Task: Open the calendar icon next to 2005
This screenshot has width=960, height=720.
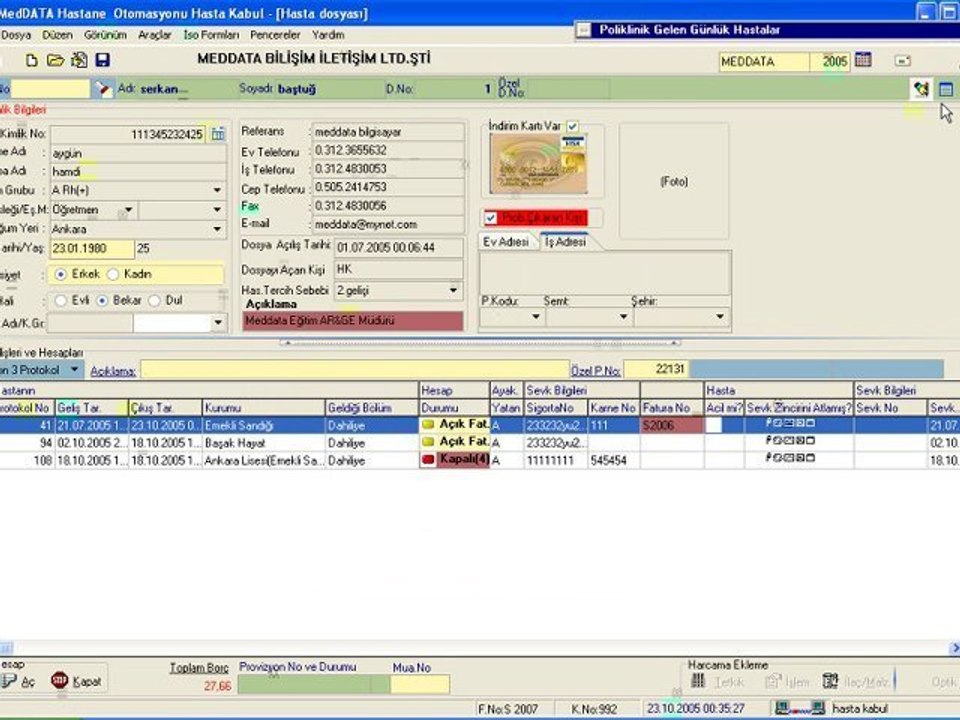Action: pos(863,60)
